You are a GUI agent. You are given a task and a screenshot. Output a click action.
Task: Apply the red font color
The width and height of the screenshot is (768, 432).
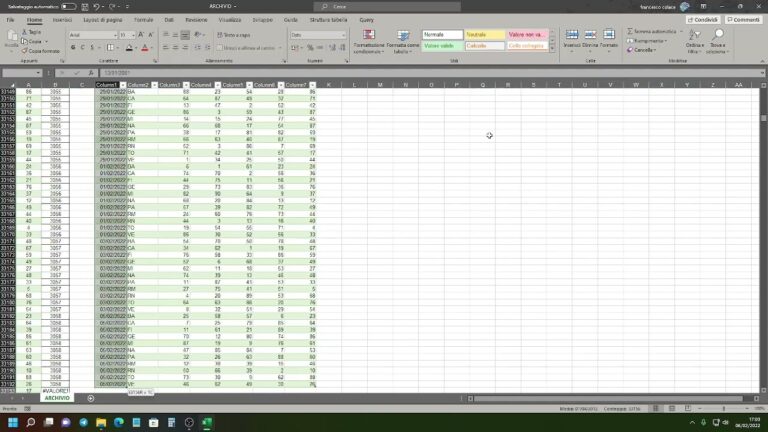[x=145, y=48]
